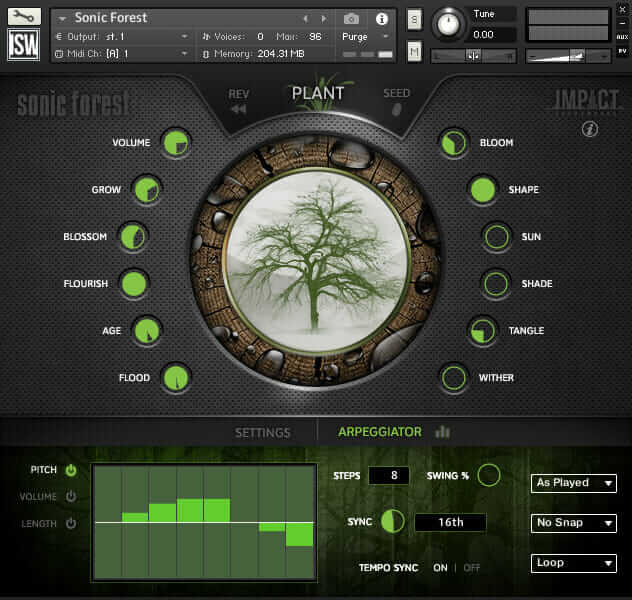The width and height of the screenshot is (632, 600).
Task: Open the As Played dropdown
Action: click(x=574, y=483)
